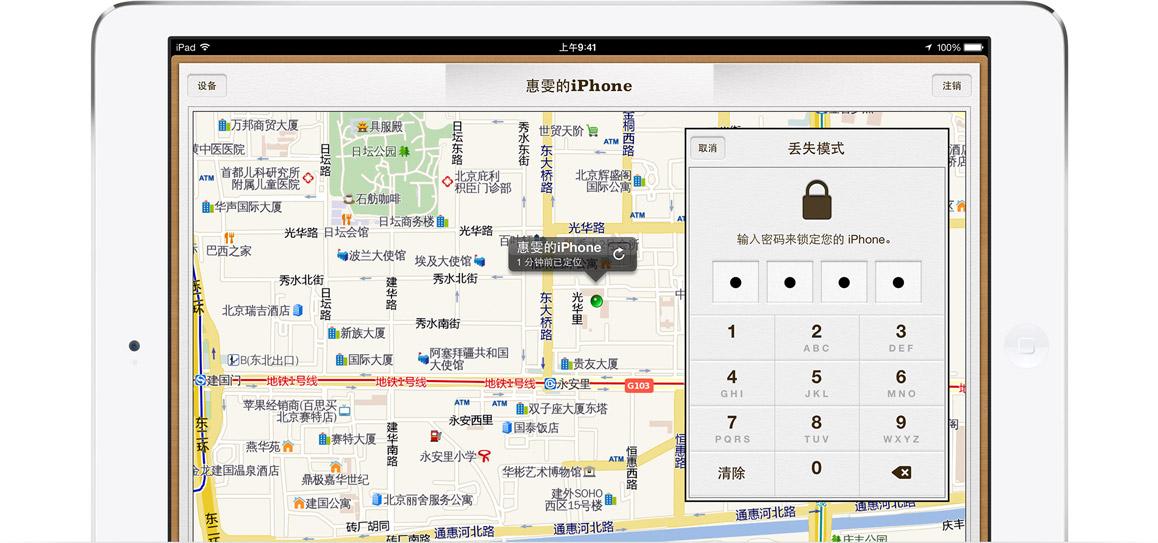Screen dimensions: 1158x543
Task: Tap the 阿塞拜疆共和国大使馆 map label
Action: (469, 359)
